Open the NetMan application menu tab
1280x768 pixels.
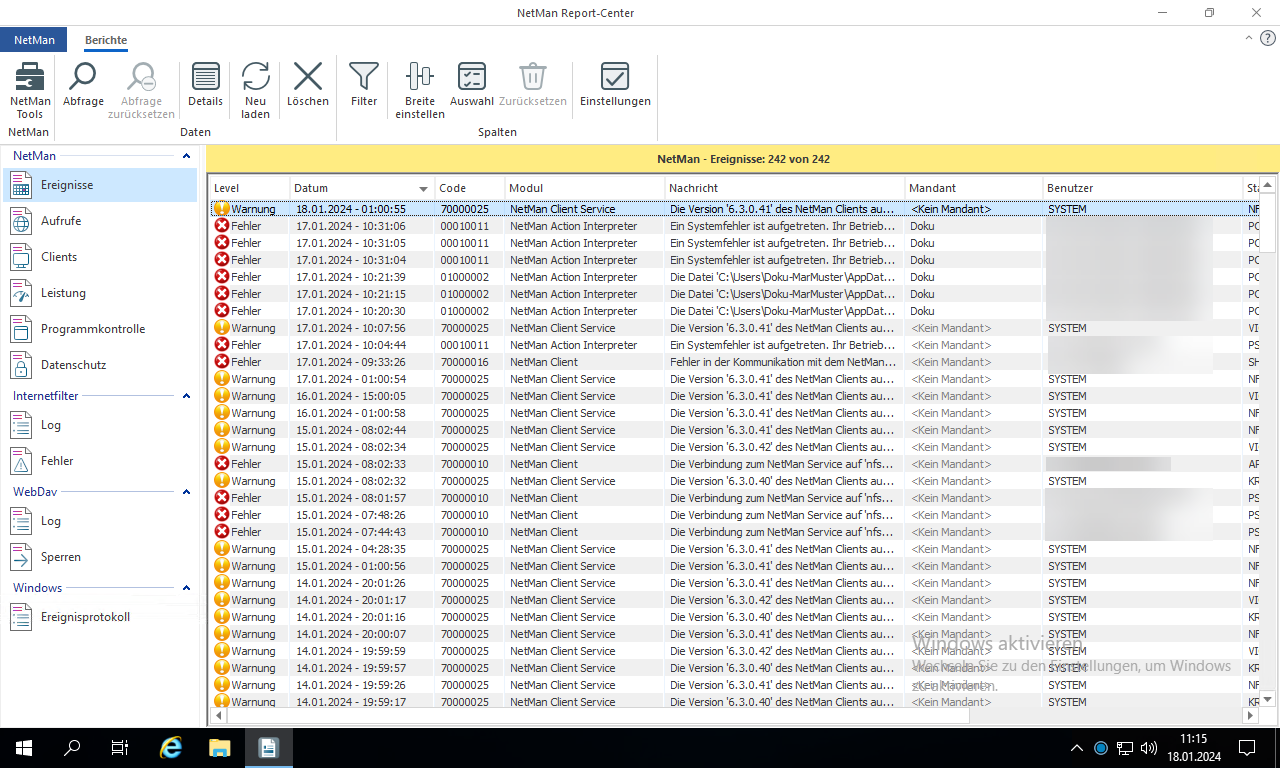click(x=34, y=40)
